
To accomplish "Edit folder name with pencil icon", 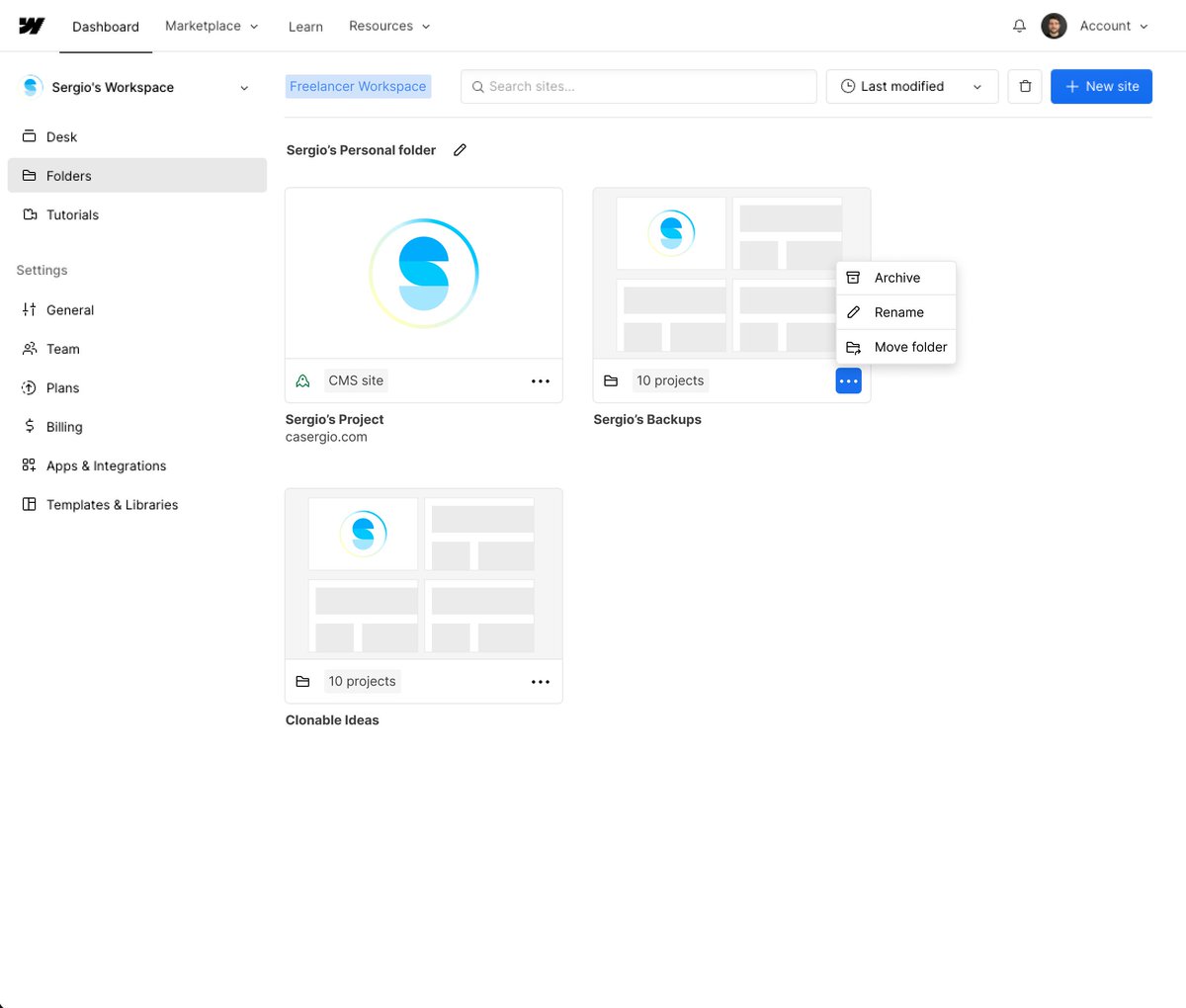I will point(460,150).
